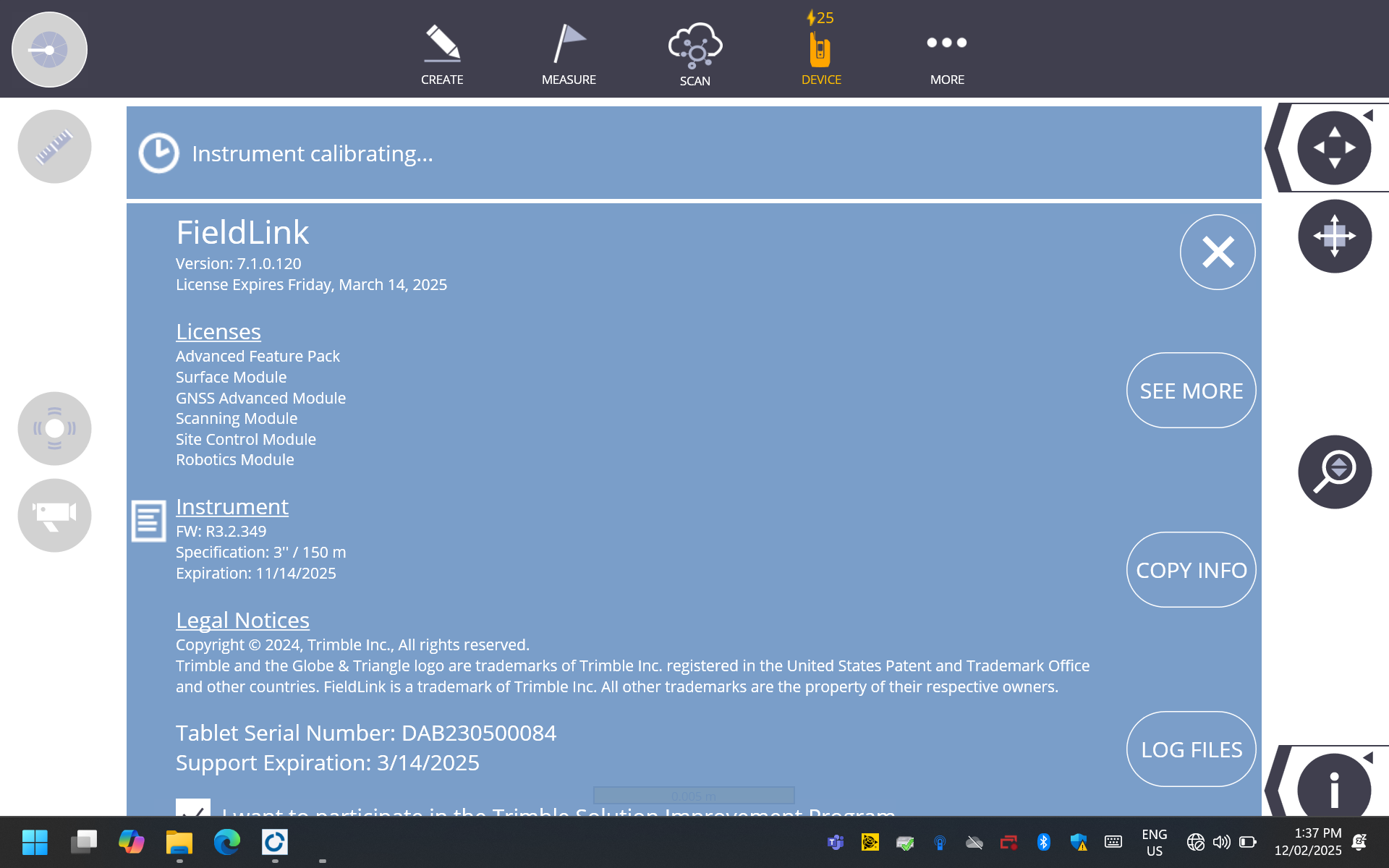Click the FieldLink app taskbar icon
Viewport: 1389px width, 868px height.
click(275, 842)
